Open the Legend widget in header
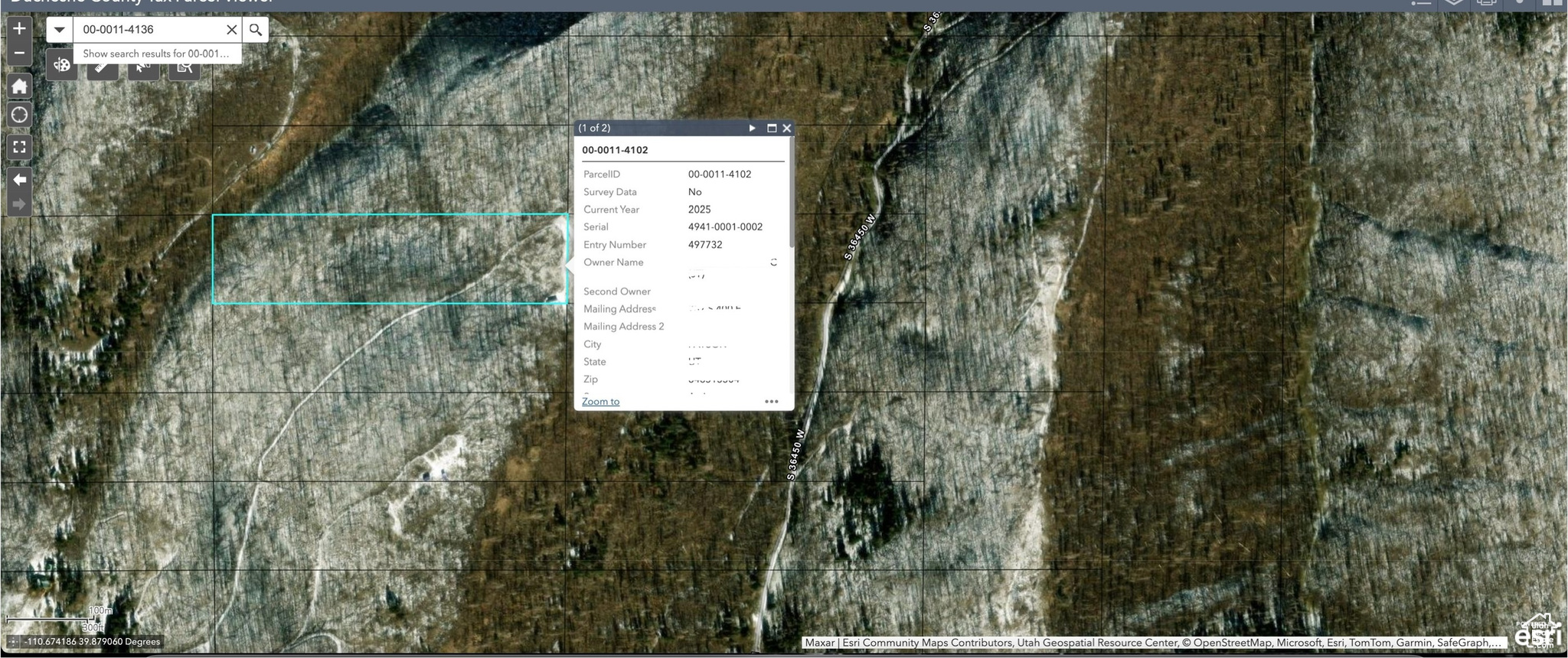This screenshot has width=1568, height=658. pos(1421,3)
